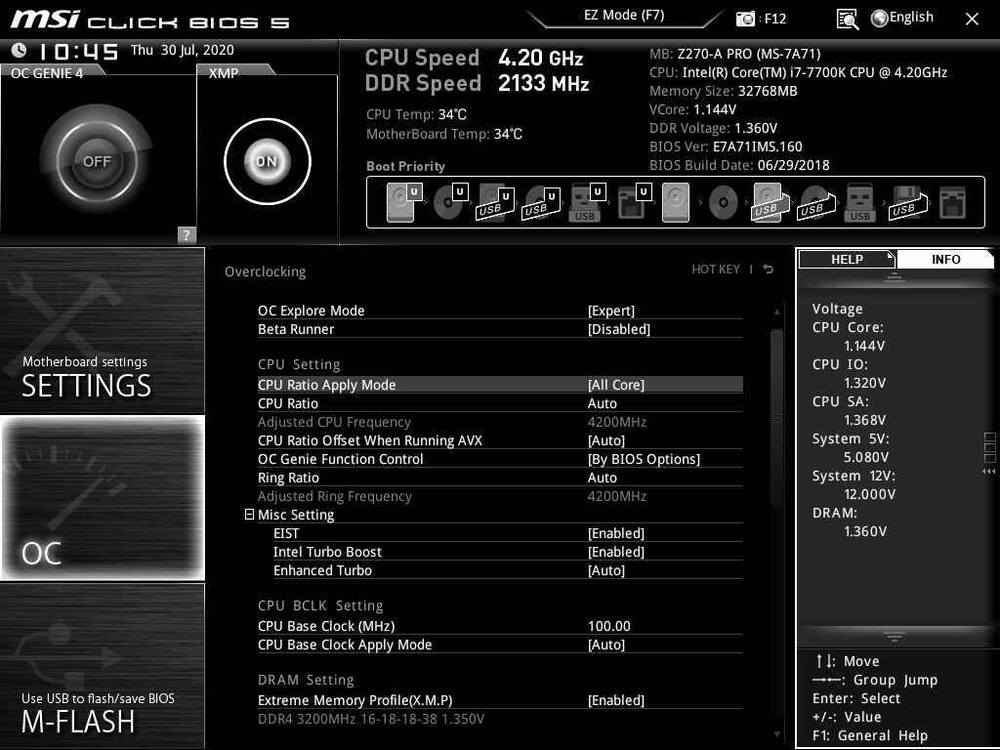Open the M-FLASH menu

pyautogui.click(x=102, y=665)
